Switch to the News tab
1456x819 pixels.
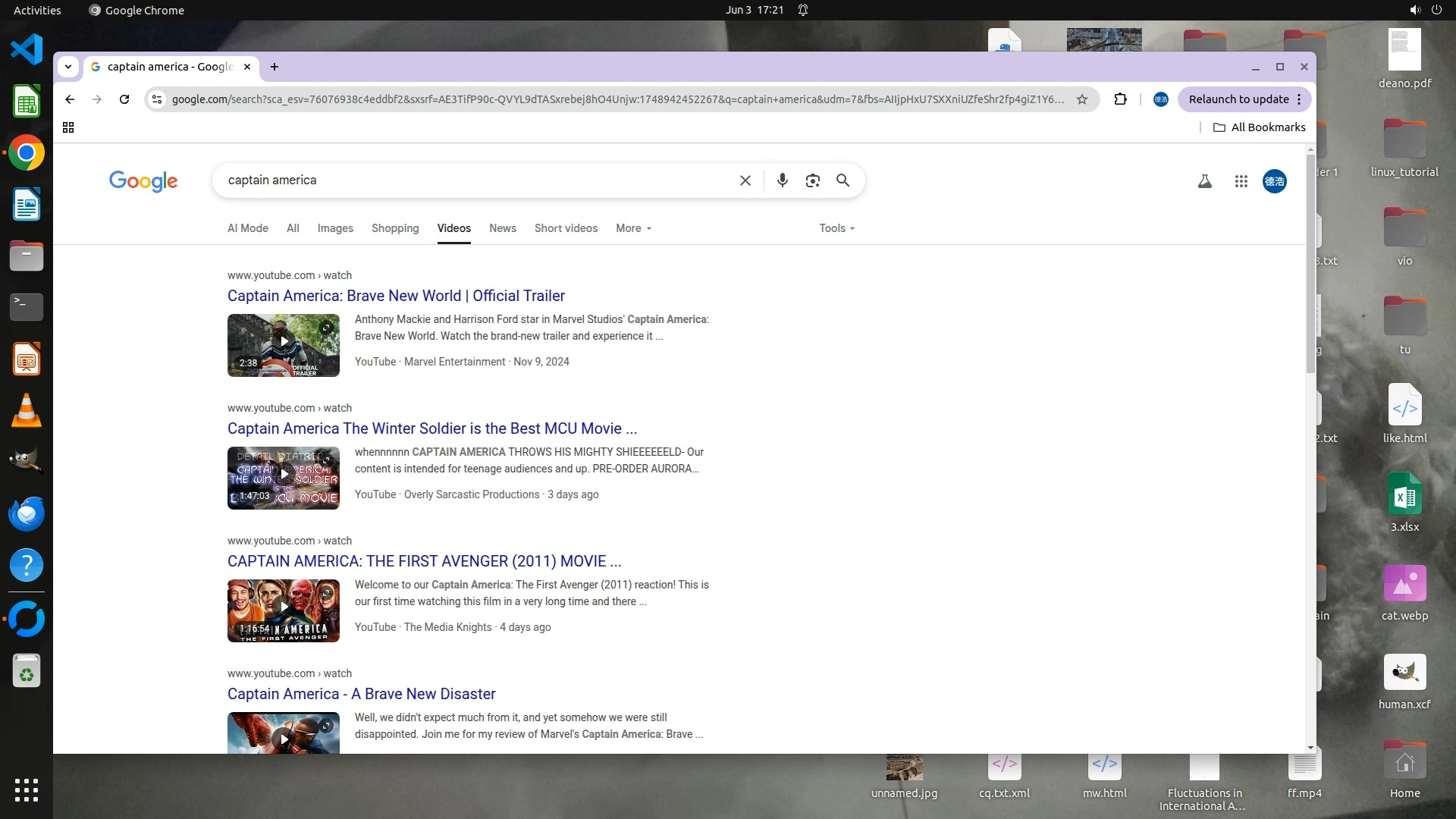(502, 228)
